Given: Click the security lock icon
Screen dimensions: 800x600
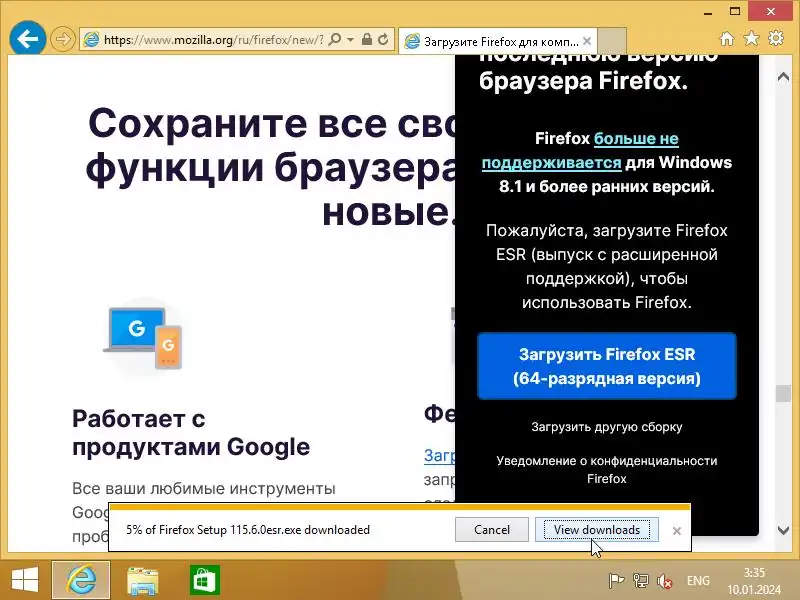Looking at the screenshot, I should 366,39.
